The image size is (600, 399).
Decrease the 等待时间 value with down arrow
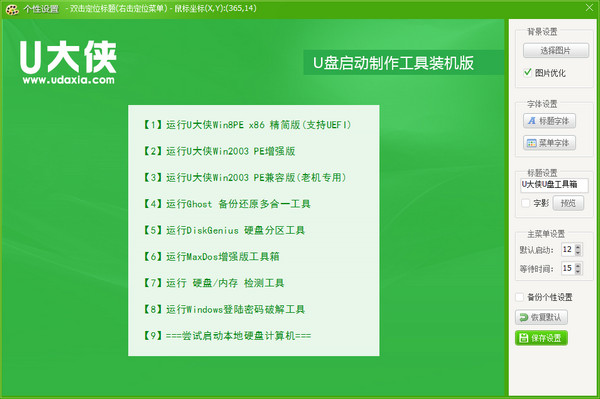click(x=578, y=271)
